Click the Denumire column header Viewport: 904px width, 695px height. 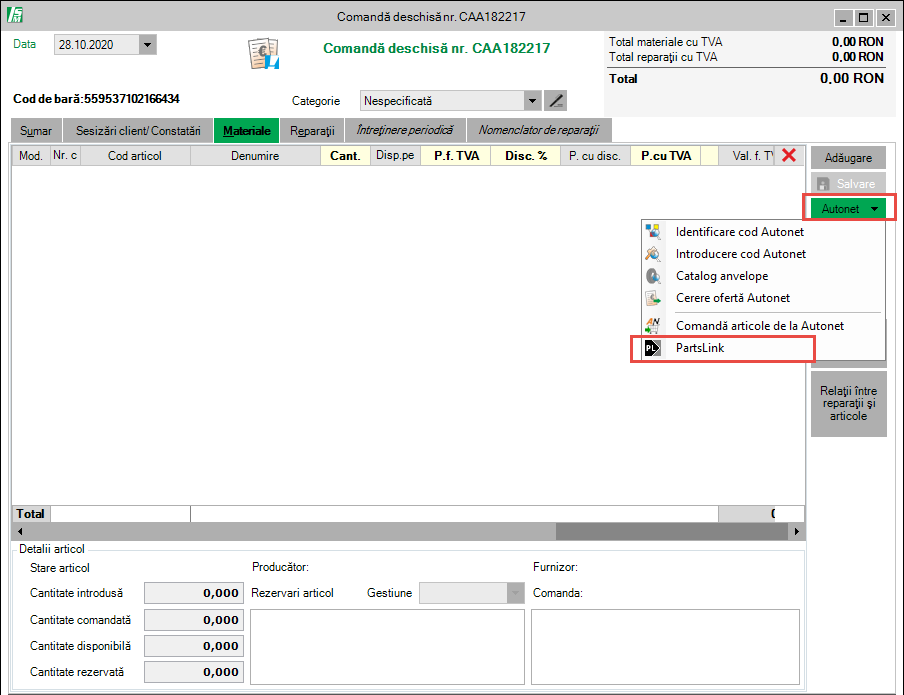255,156
